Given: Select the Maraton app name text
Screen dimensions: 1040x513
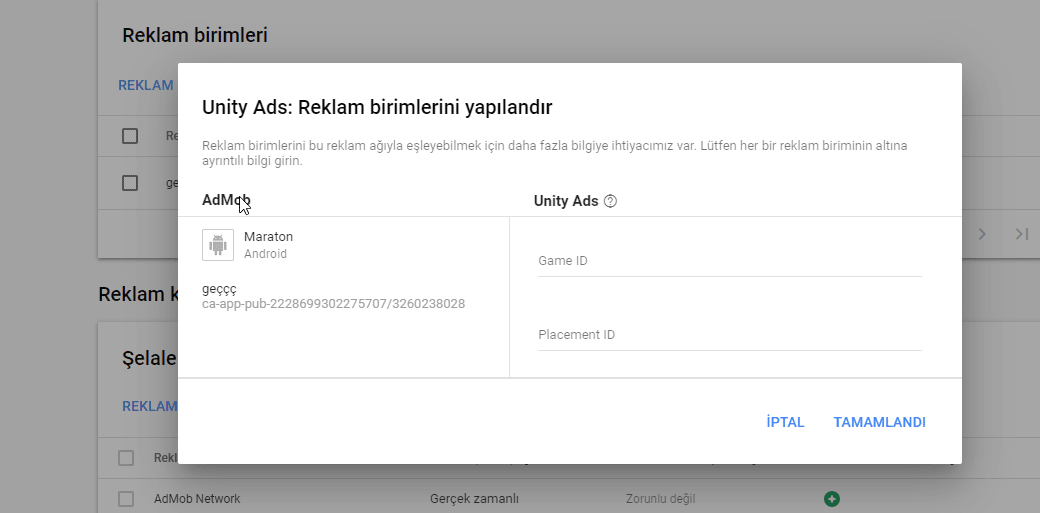Looking at the screenshot, I should pos(269,236).
